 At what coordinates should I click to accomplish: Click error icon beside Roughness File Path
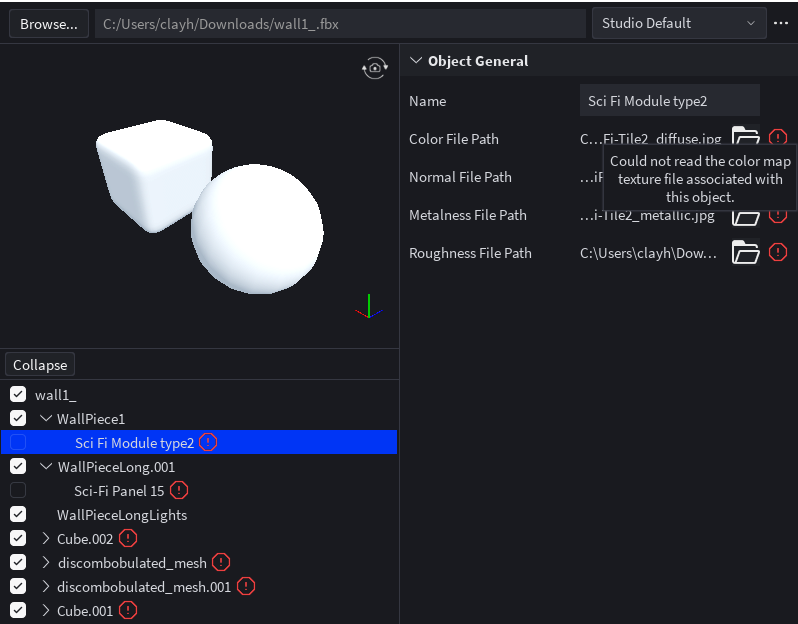778,252
